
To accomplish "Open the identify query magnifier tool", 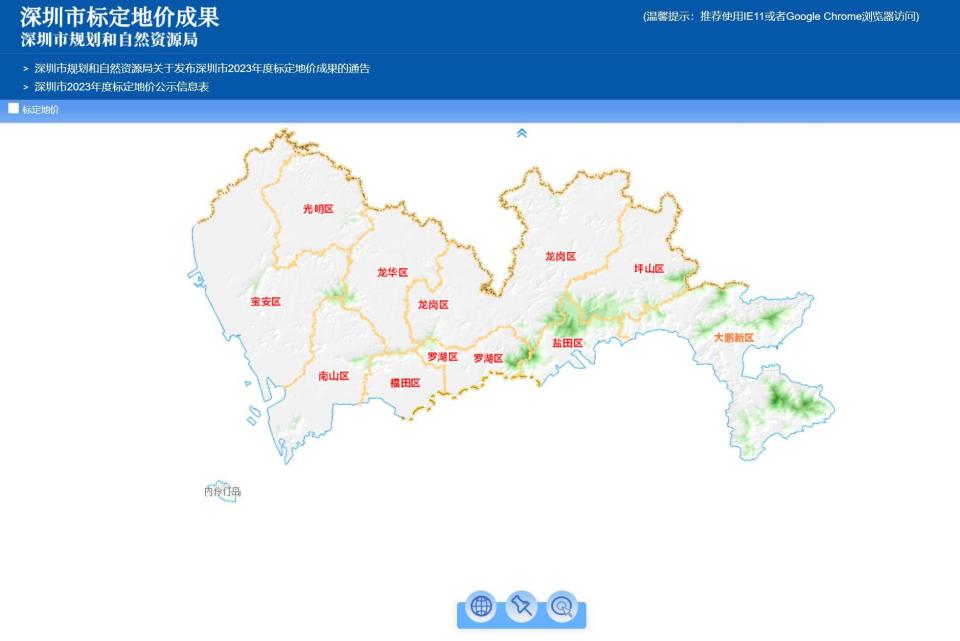I will coord(563,605).
